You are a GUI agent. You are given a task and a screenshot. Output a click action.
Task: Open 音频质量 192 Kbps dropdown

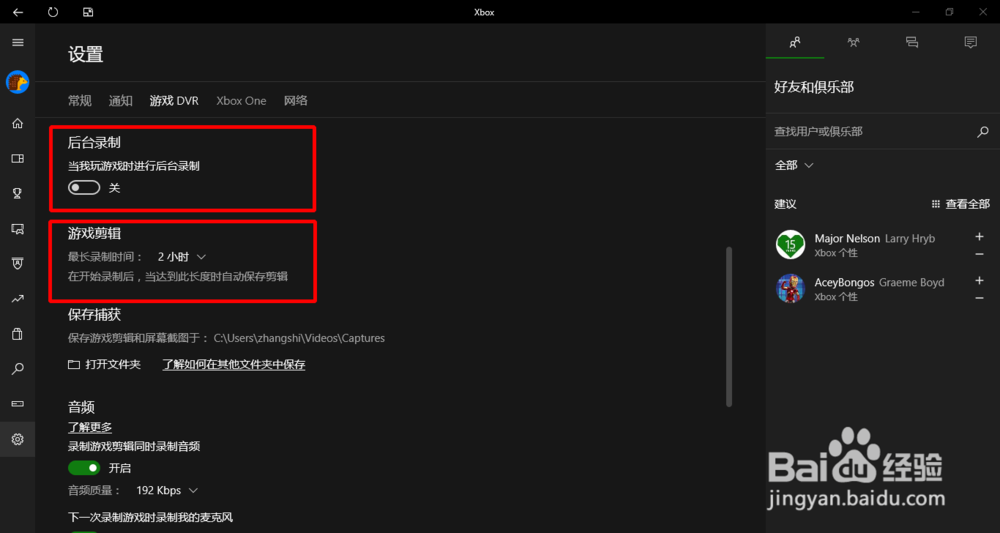167,491
